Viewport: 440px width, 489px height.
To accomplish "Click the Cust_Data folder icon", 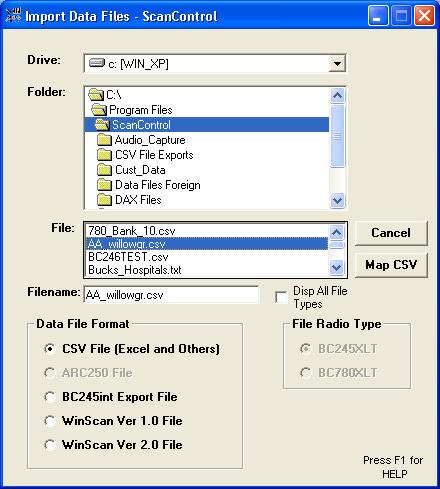I will (x=104, y=170).
